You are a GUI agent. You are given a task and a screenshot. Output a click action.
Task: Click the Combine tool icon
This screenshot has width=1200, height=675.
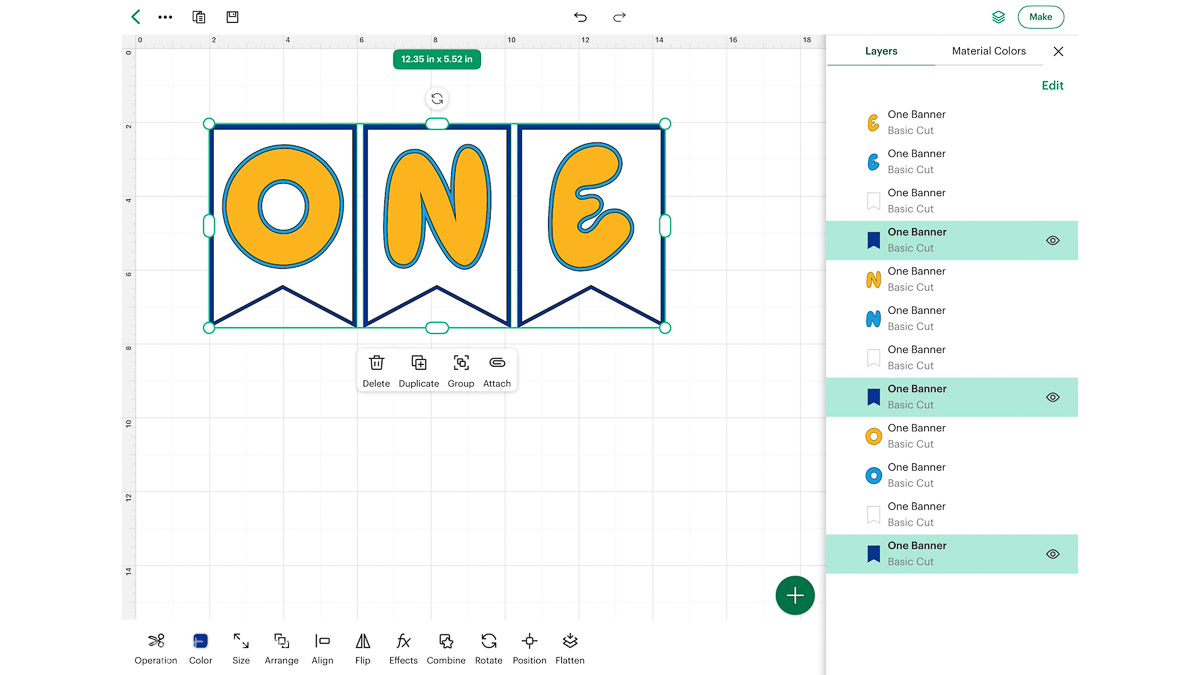tap(446, 641)
